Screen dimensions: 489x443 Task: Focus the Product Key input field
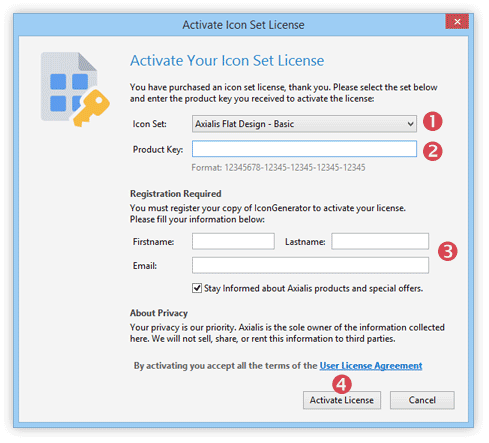[304, 149]
